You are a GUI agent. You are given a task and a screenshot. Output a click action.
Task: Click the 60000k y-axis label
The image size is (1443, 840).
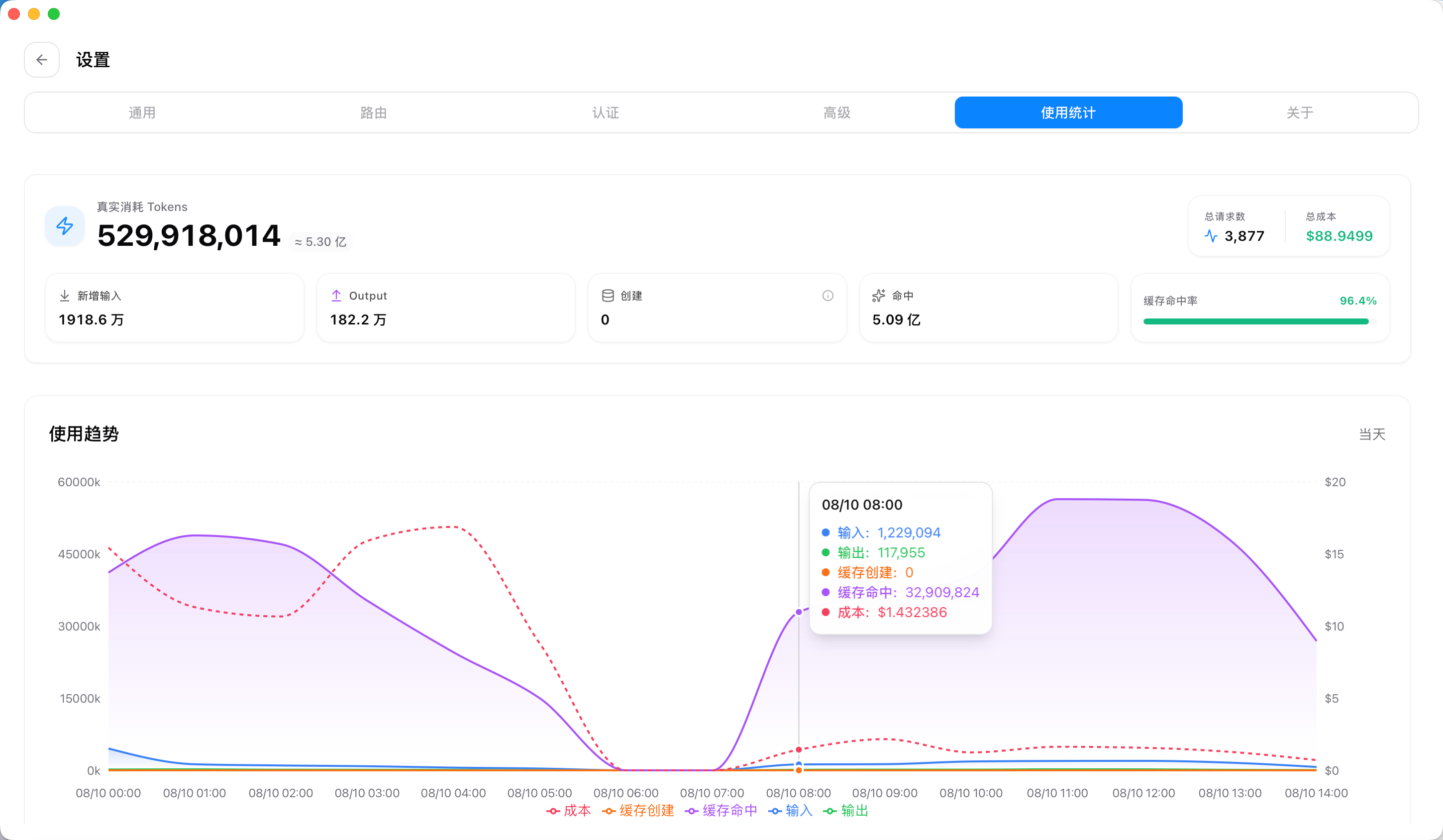coord(79,482)
